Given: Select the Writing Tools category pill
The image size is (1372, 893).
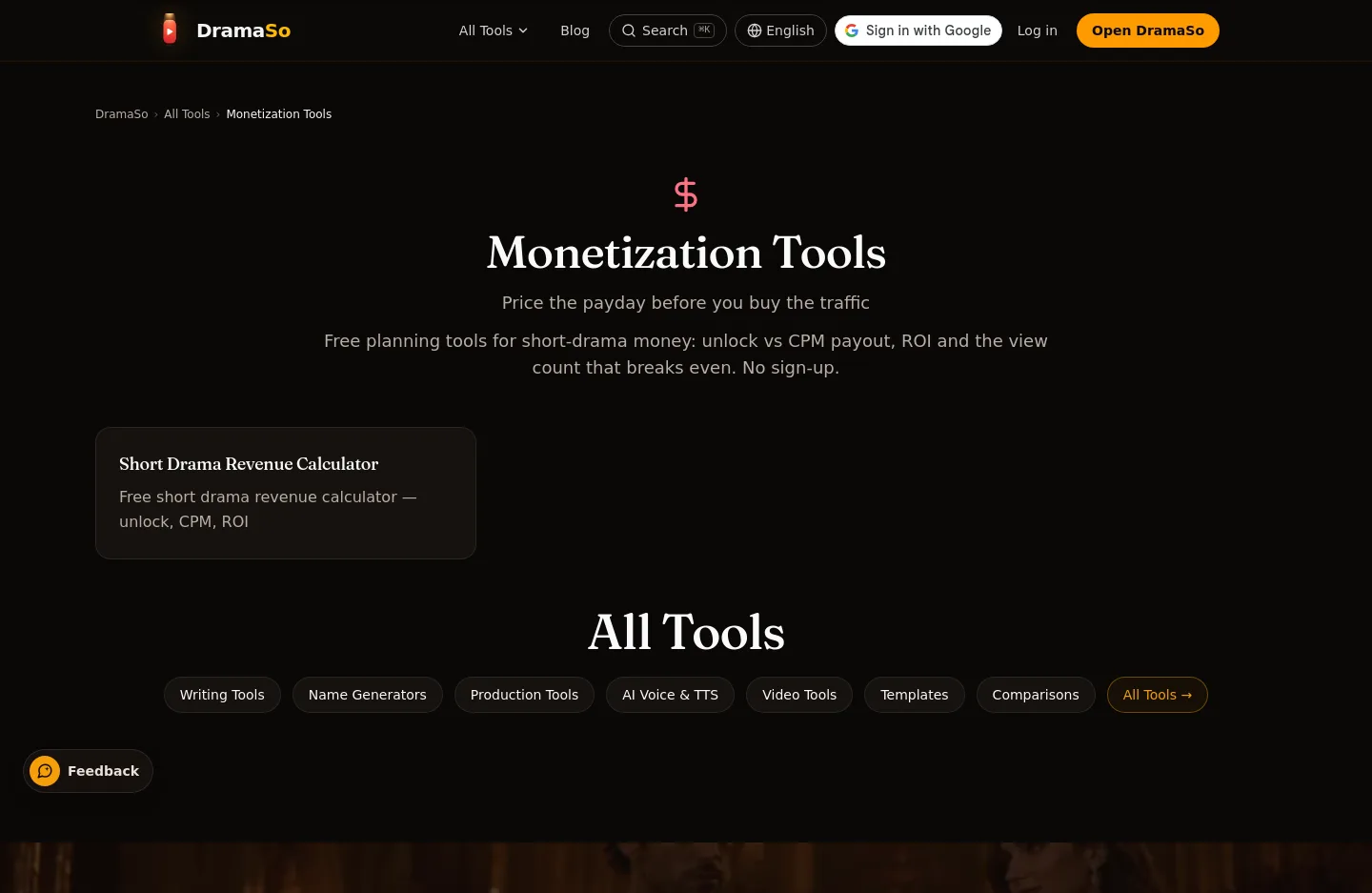Looking at the screenshot, I should point(222,695).
